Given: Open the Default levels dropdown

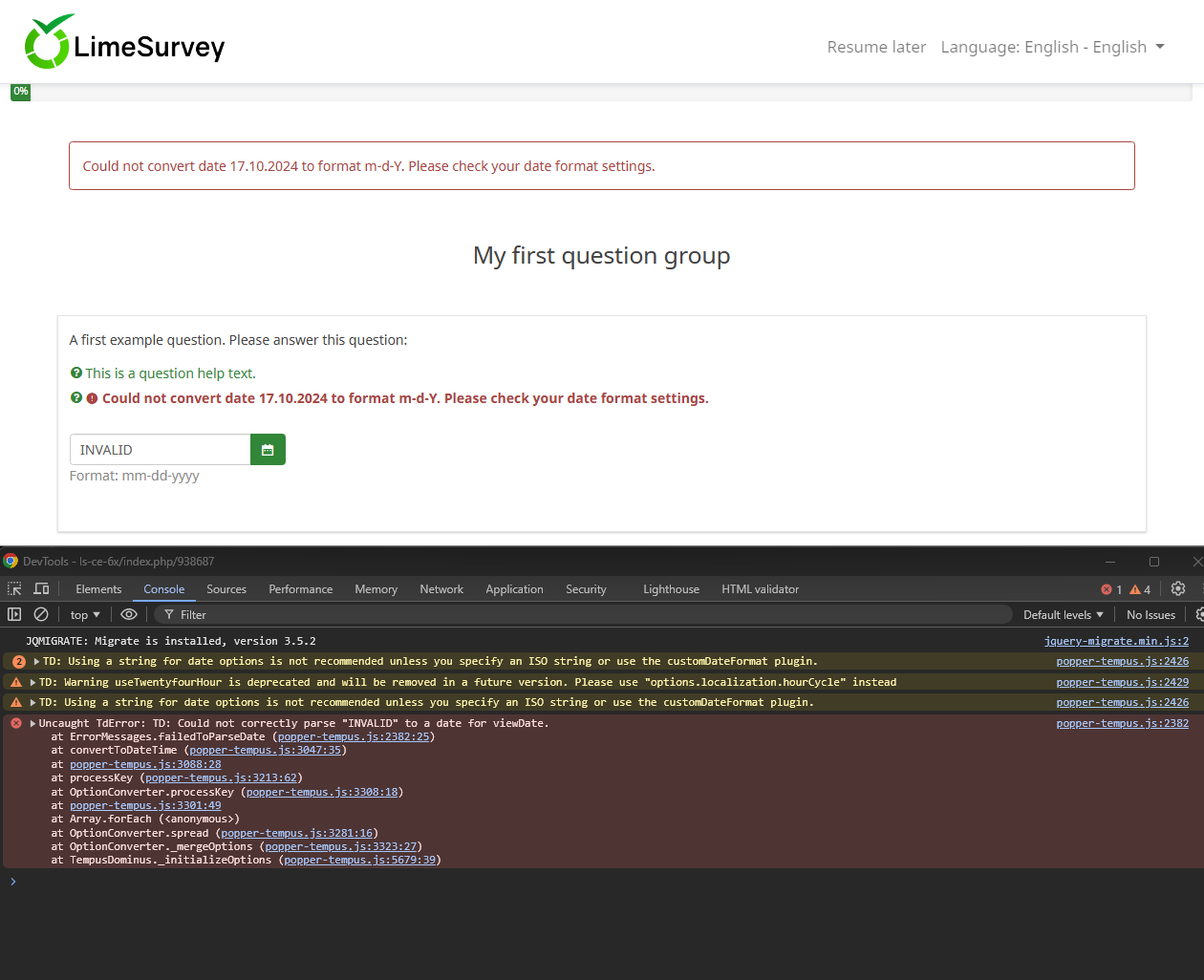Looking at the screenshot, I should [x=1063, y=615].
